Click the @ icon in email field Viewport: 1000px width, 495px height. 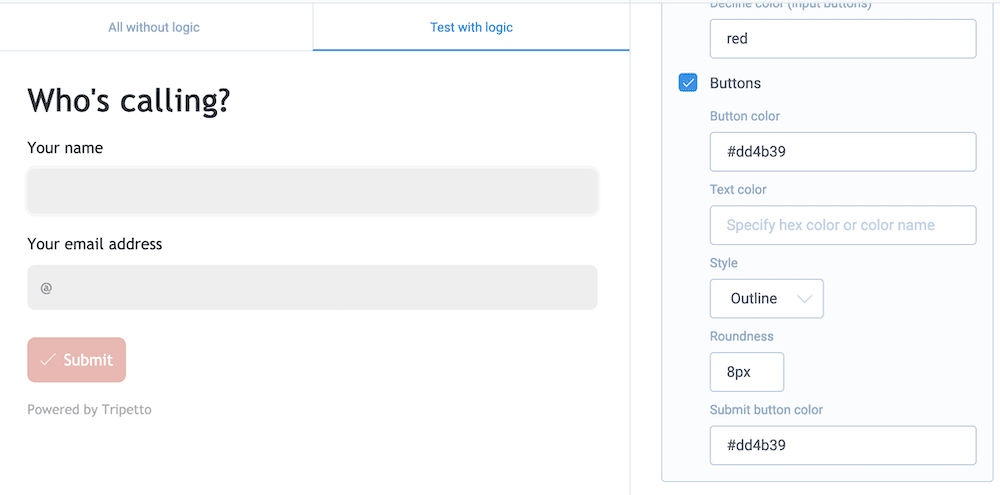[46, 288]
